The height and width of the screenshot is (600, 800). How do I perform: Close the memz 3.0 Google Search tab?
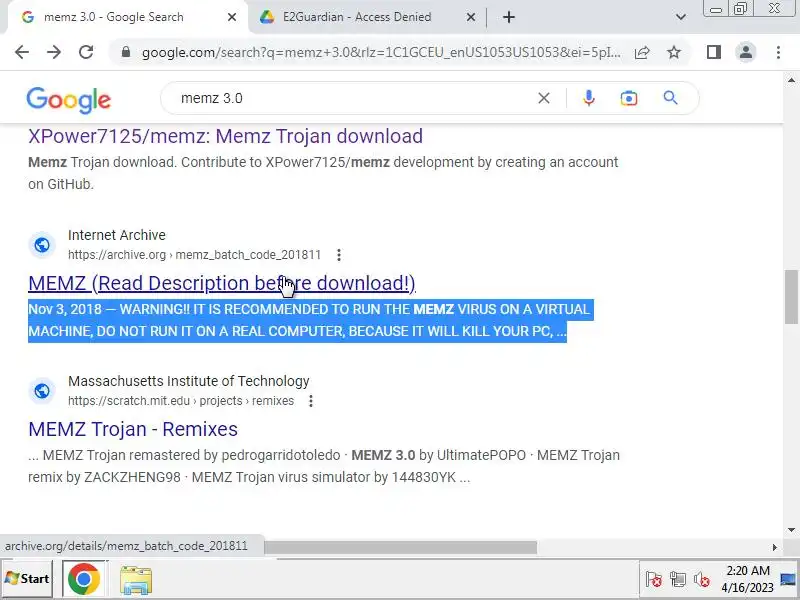coord(232,17)
